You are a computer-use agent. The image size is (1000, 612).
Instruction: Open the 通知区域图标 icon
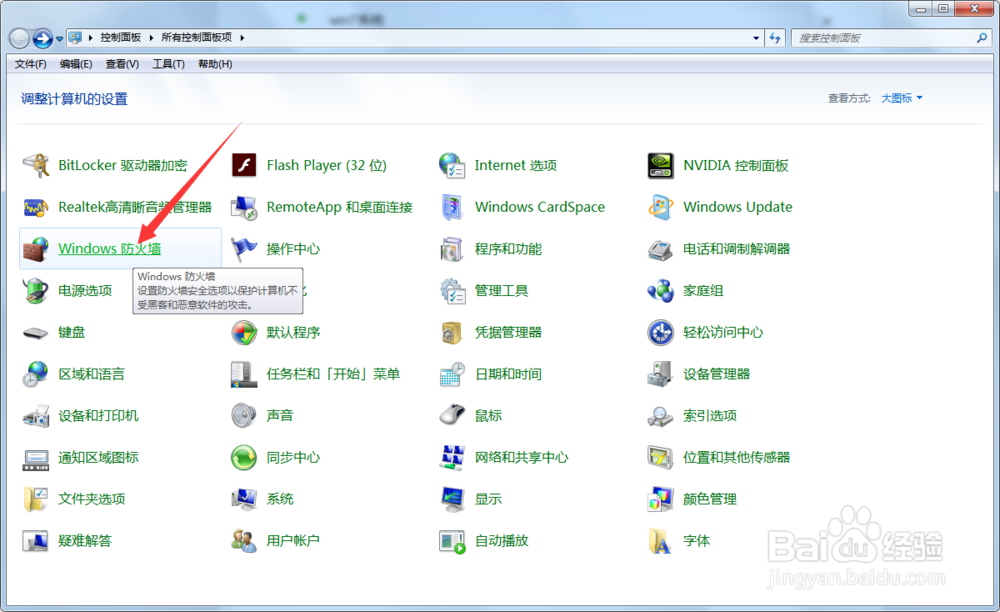(36, 459)
